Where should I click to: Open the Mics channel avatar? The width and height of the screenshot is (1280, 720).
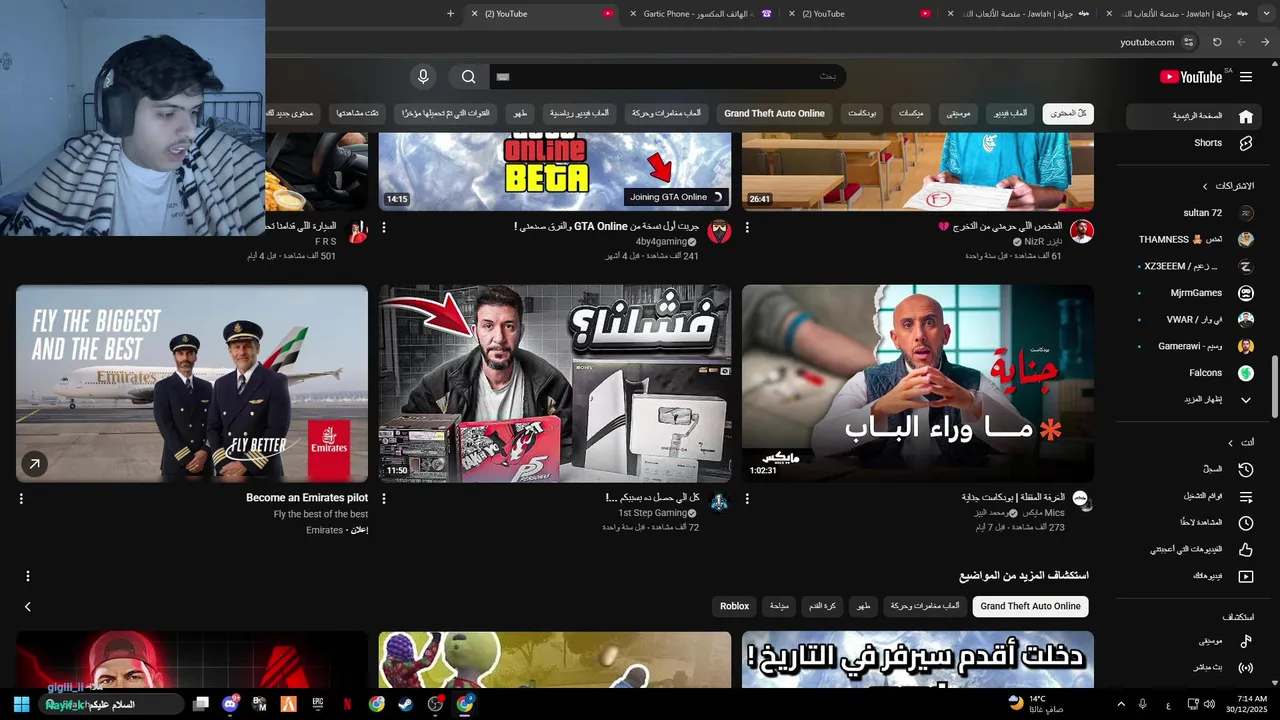(x=1081, y=500)
